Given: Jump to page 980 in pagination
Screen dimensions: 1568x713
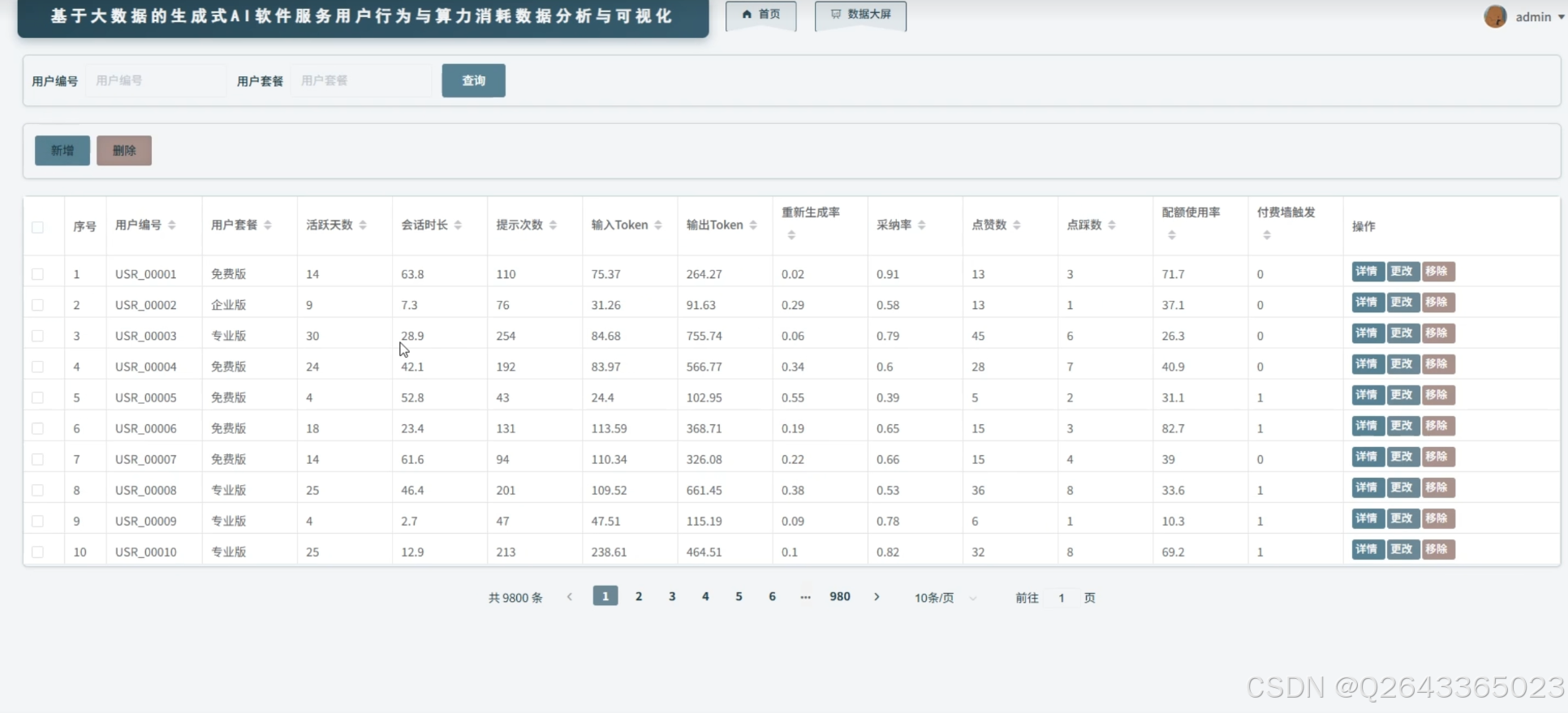Looking at the screenshot, I should 840,597.
